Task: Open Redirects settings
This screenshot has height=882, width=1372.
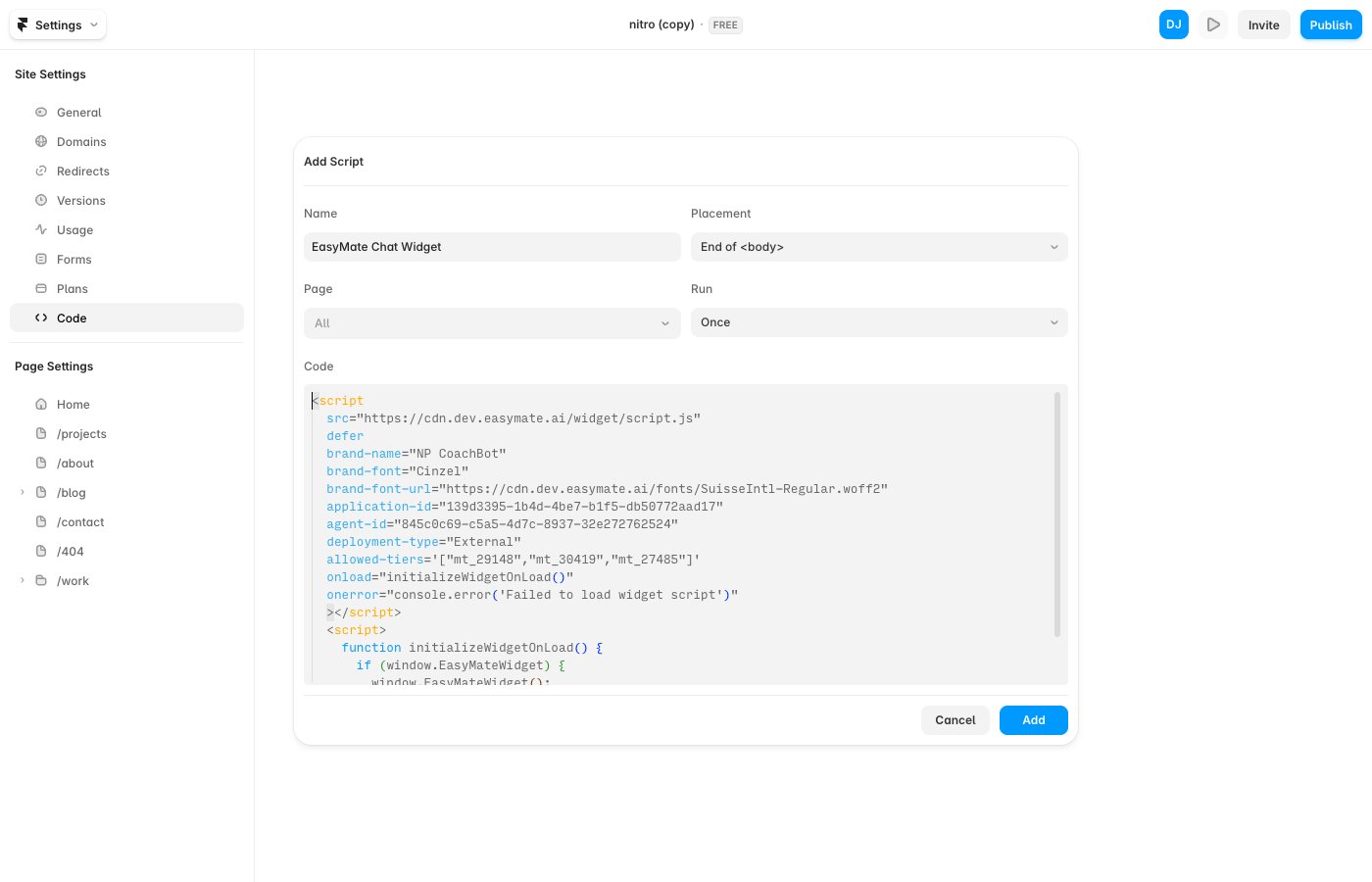Action: coord(126,171)
